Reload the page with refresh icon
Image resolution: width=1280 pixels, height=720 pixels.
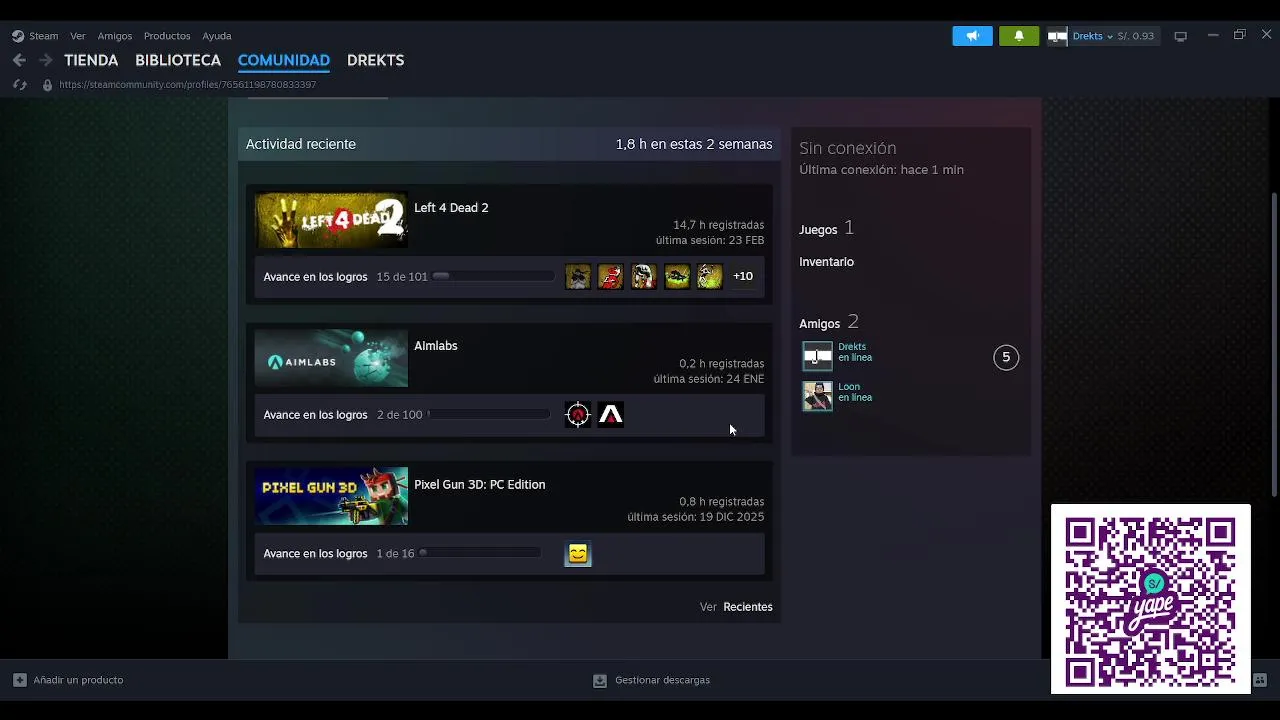point(19,85)
